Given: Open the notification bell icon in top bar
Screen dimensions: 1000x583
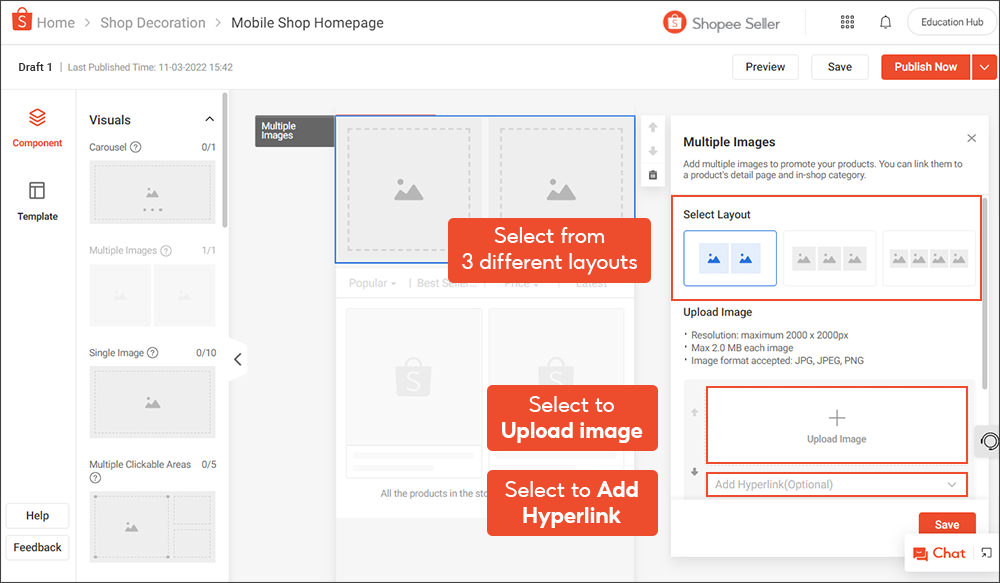Looking at the screenshot, I should click(885, 21).
